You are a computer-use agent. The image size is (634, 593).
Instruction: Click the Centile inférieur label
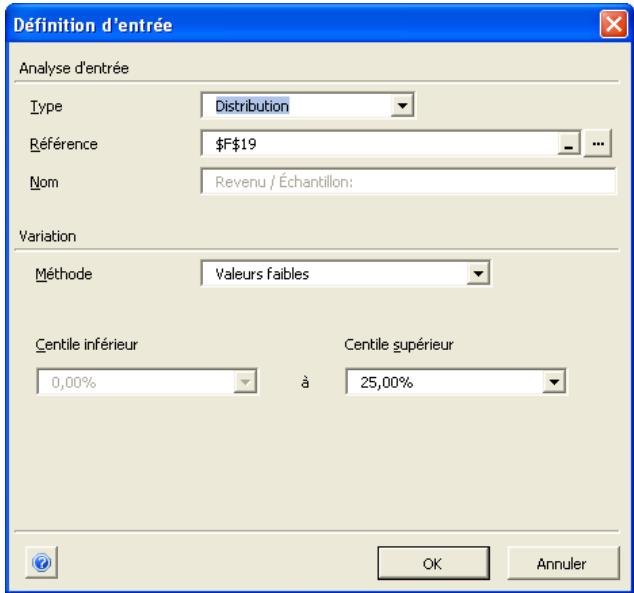pyautogui.click(x=87, y=344)
